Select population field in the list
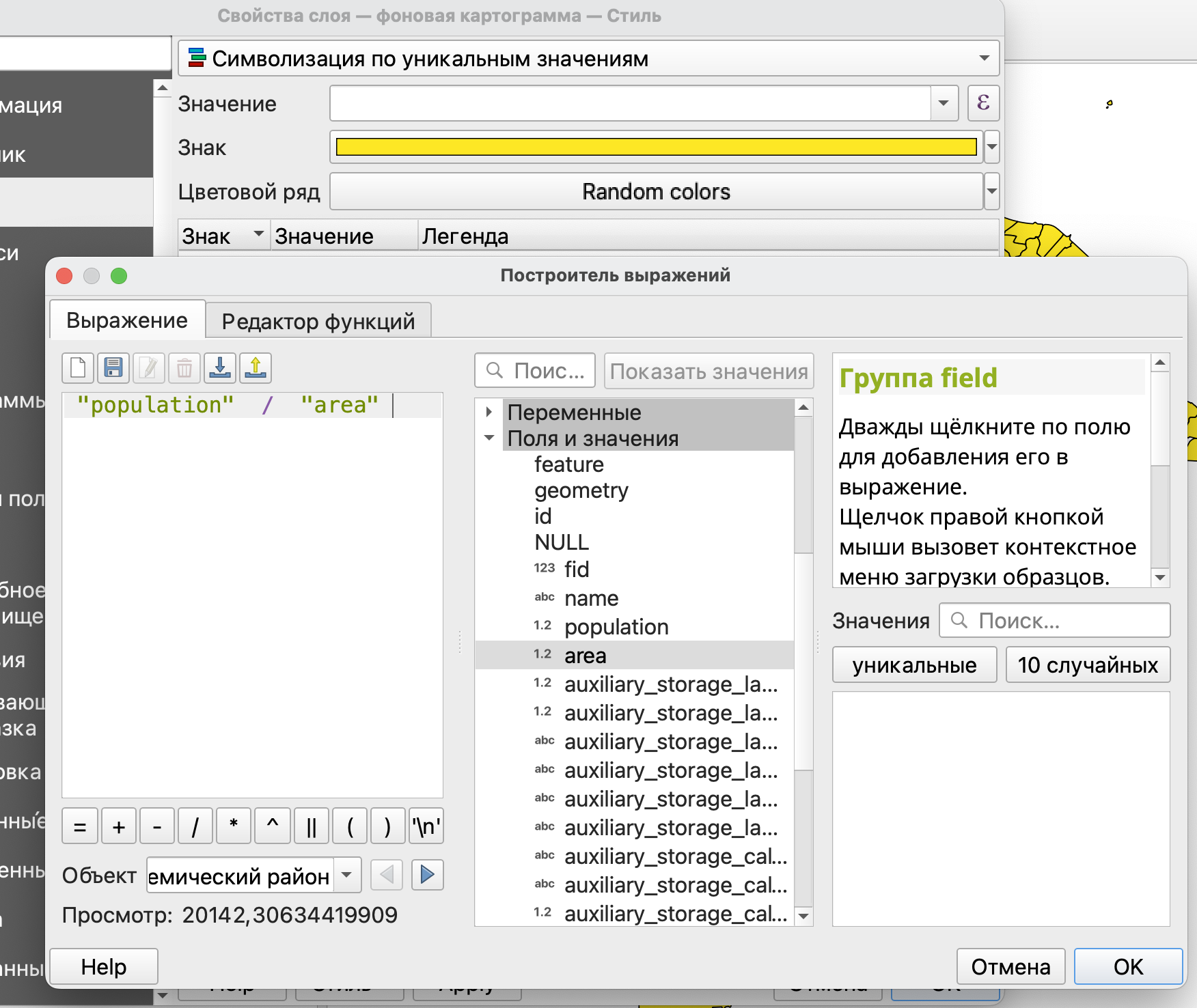 (x=616, y=627)
